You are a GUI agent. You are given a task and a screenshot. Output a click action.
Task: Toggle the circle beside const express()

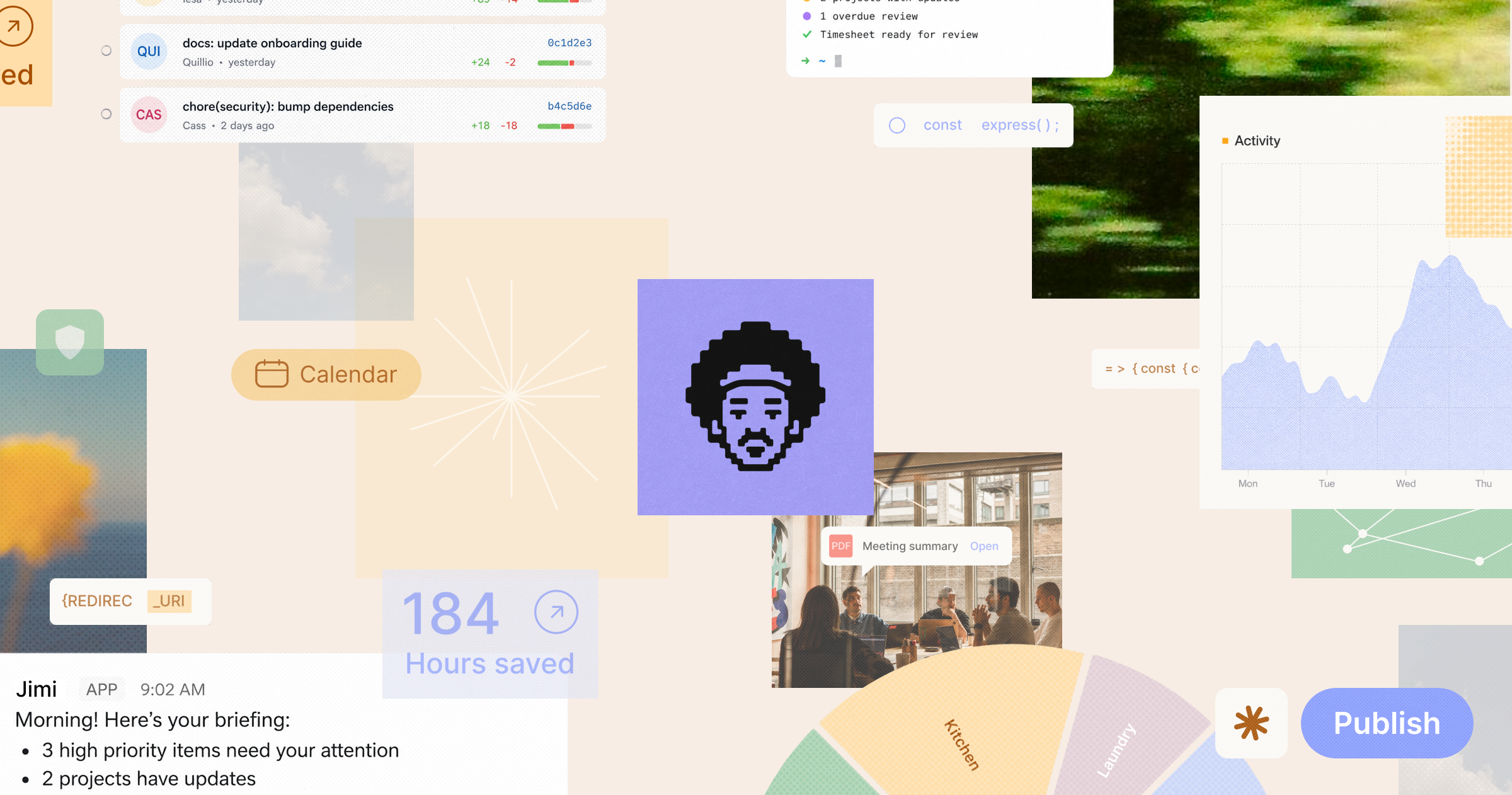[897, 125]
